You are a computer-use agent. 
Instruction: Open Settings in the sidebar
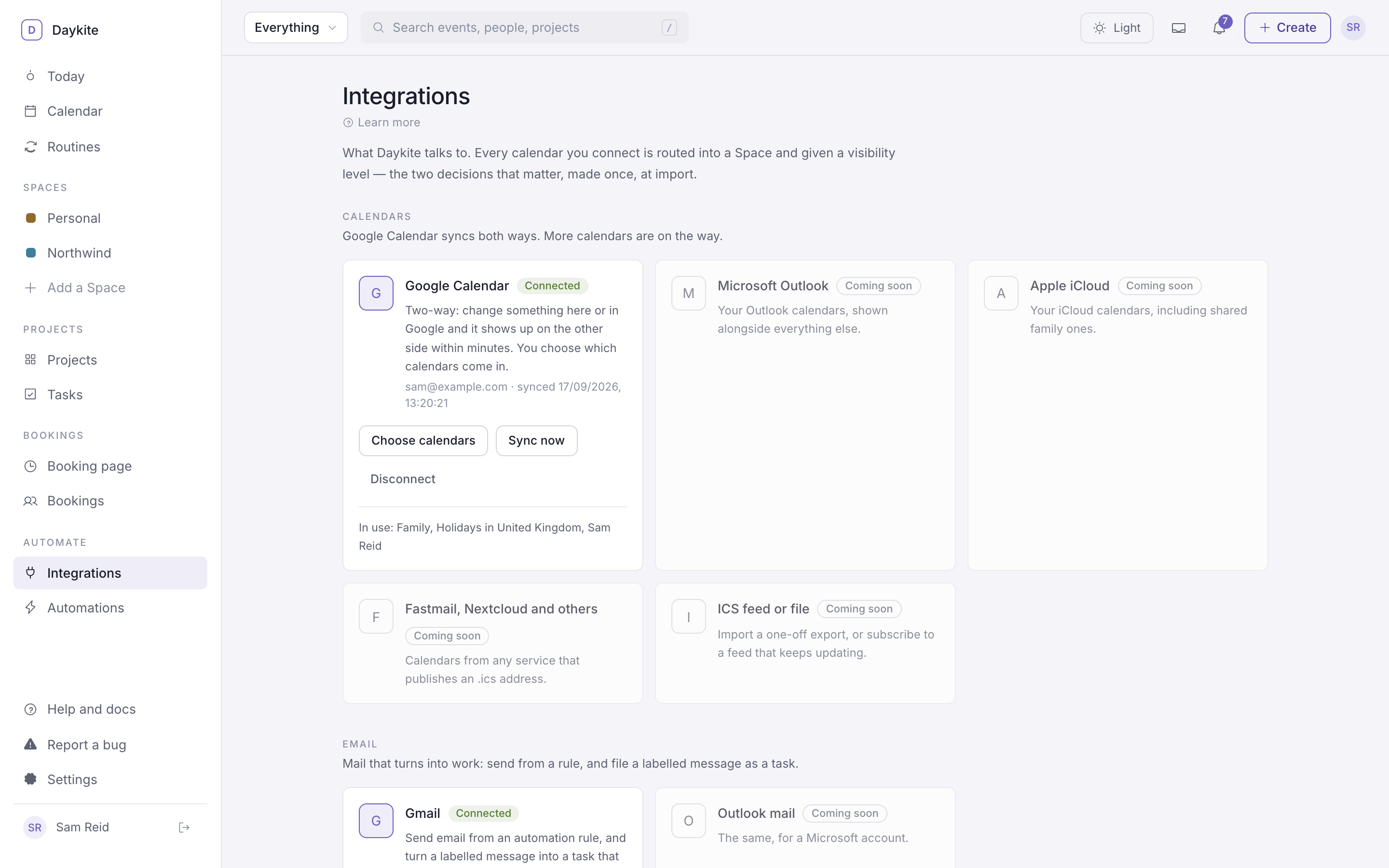pos(110,780)
